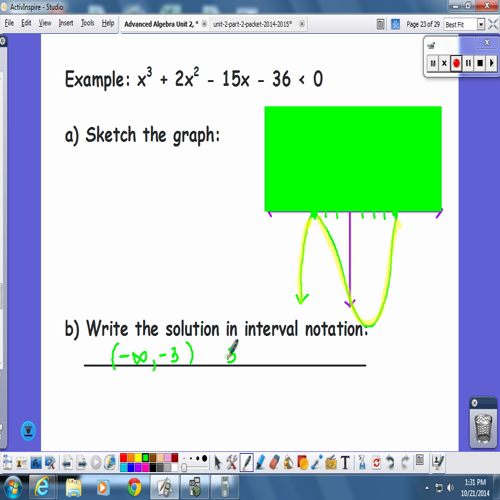500x500 pixels.
Task: Open the File menu
Action: click(x=9, y=23)
